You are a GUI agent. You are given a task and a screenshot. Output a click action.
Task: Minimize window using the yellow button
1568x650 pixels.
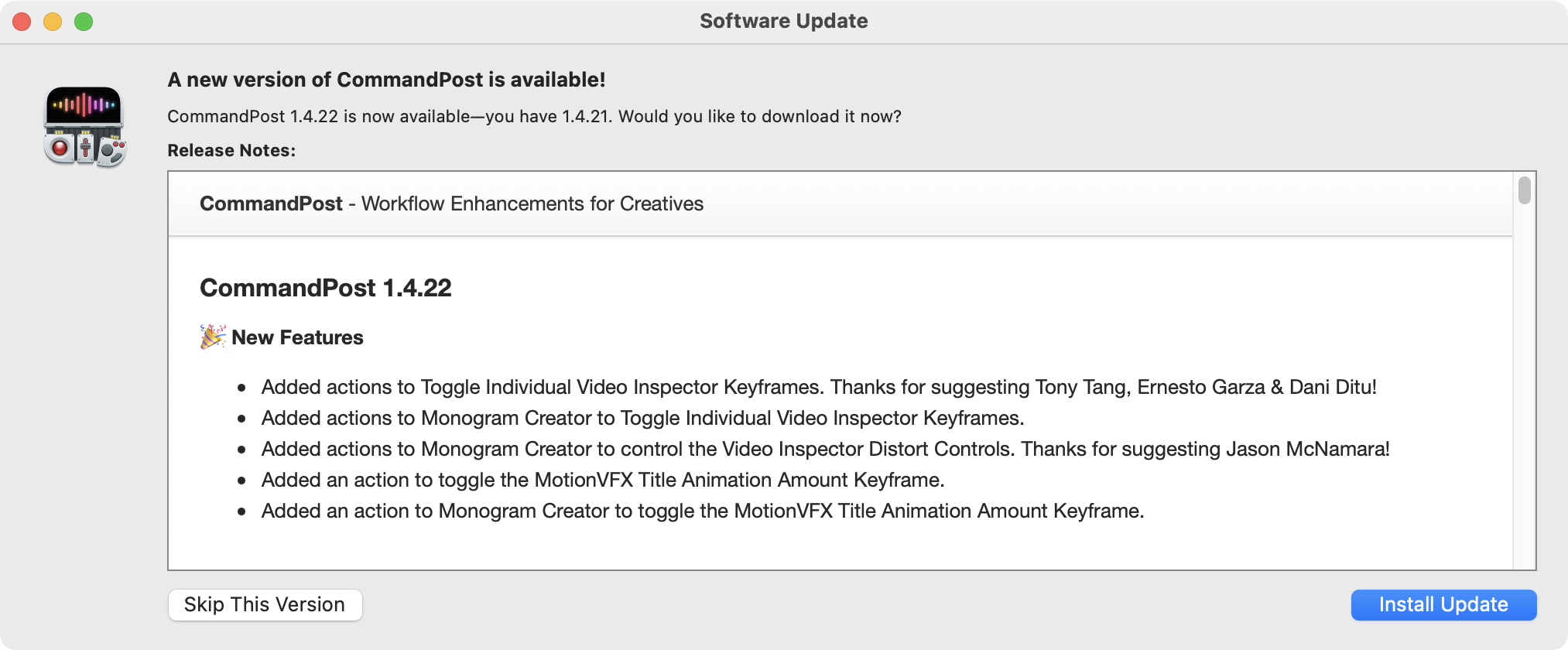tap(53, 22)
